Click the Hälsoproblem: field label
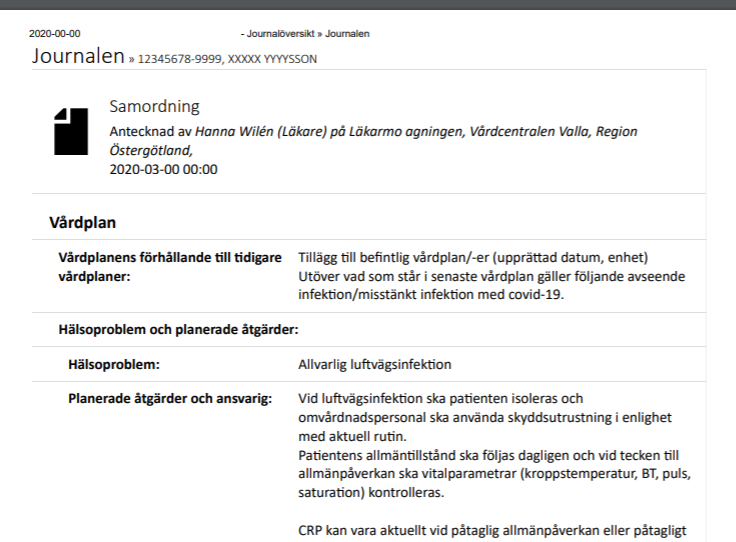This screenshot has width=736, height=542. tap(114, 365)
